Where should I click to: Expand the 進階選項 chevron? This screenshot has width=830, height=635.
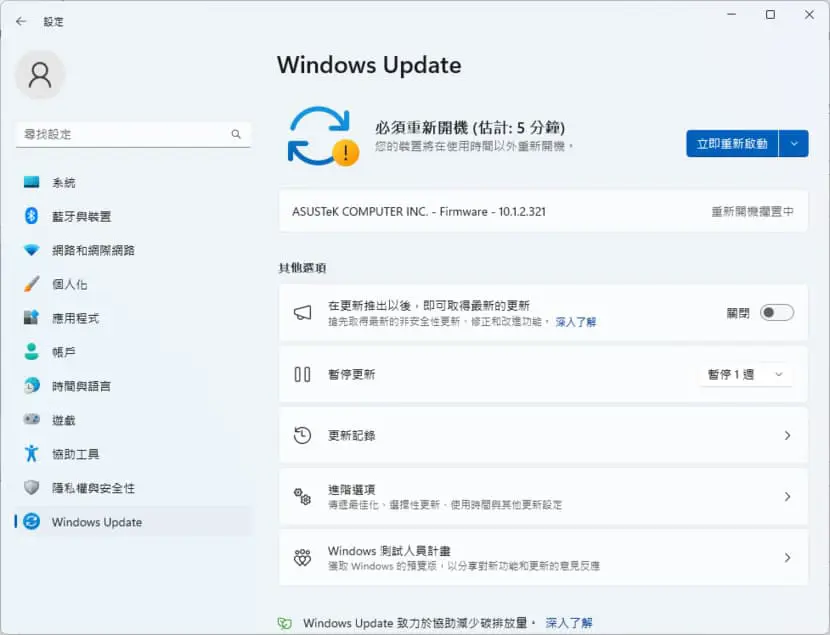coord(787,497)
